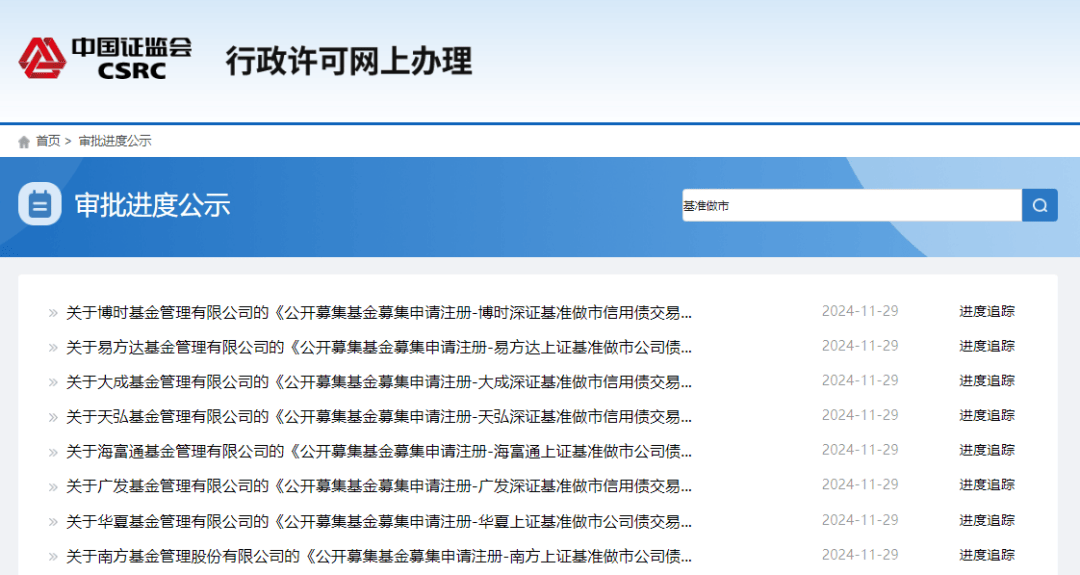Open the 易方达基金管理有限公司 application entry
Image resolution: width=1080 pixels, height=575 pixels.
pyautogui.click(x=379, y=347)
